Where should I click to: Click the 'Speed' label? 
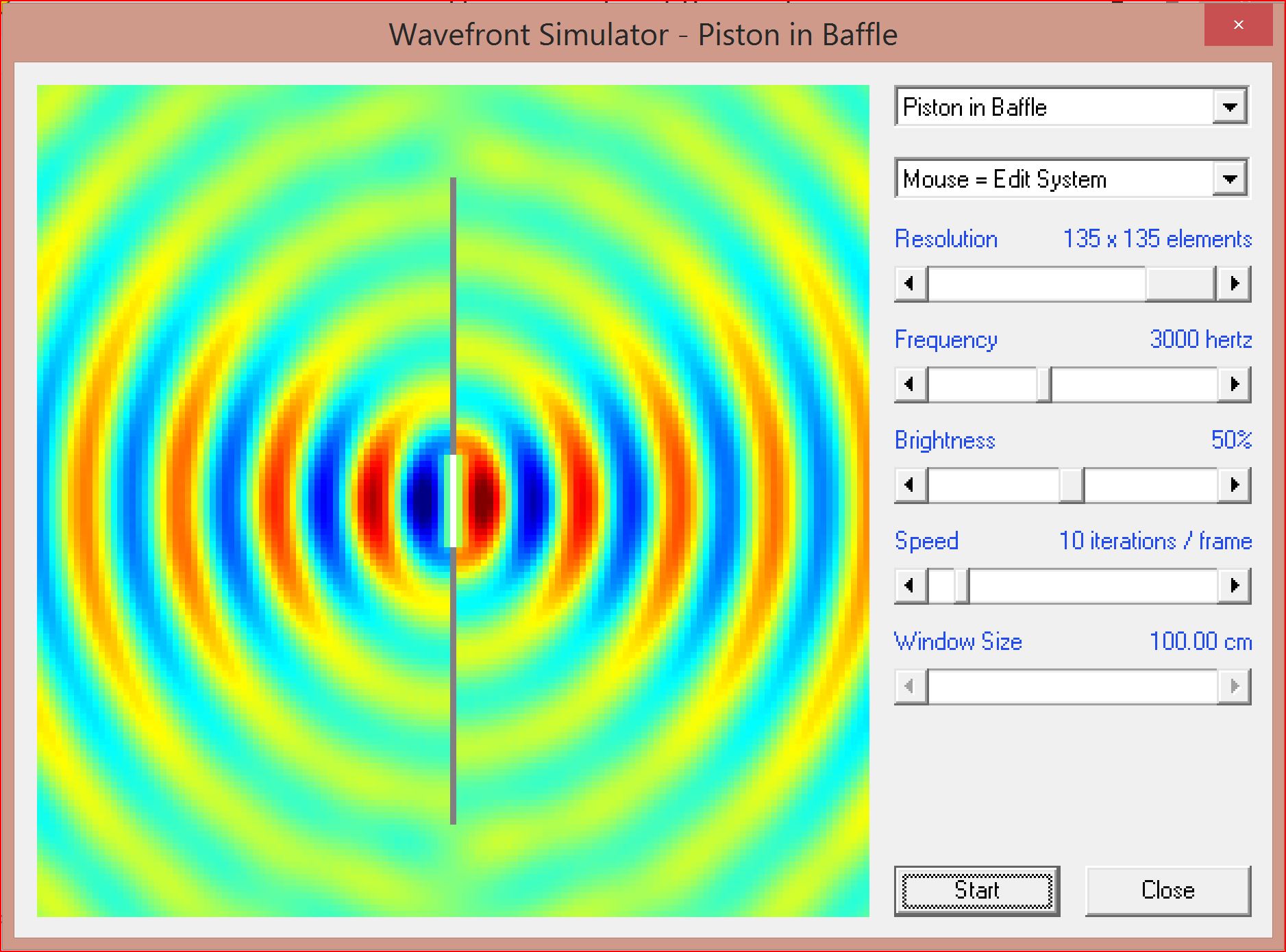click(x=926, y=542)
